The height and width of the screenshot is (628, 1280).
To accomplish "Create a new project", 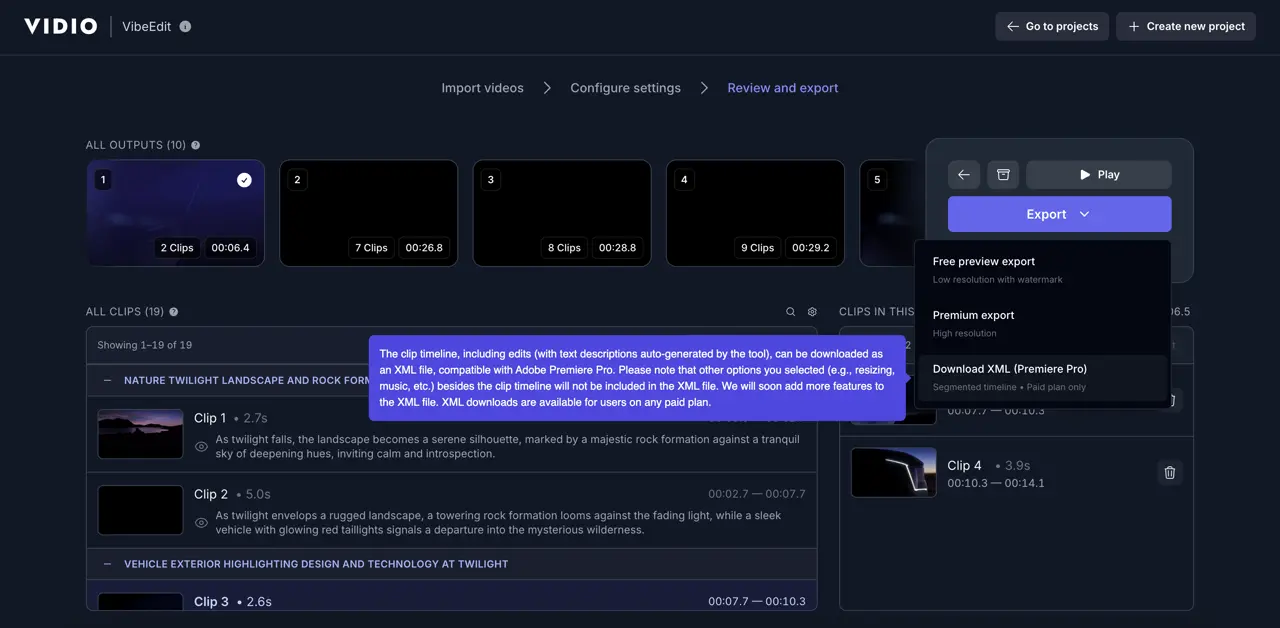I will pyautogui.click(x=1187, y=26).
